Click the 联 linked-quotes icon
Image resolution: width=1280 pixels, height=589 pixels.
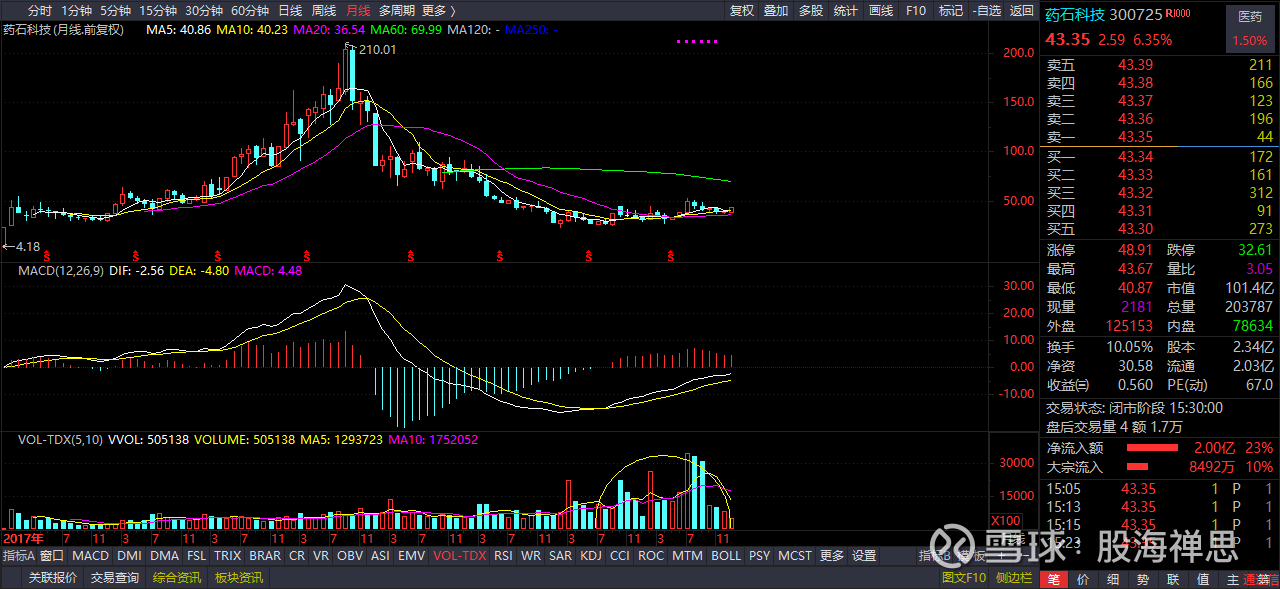(1173, 579)
